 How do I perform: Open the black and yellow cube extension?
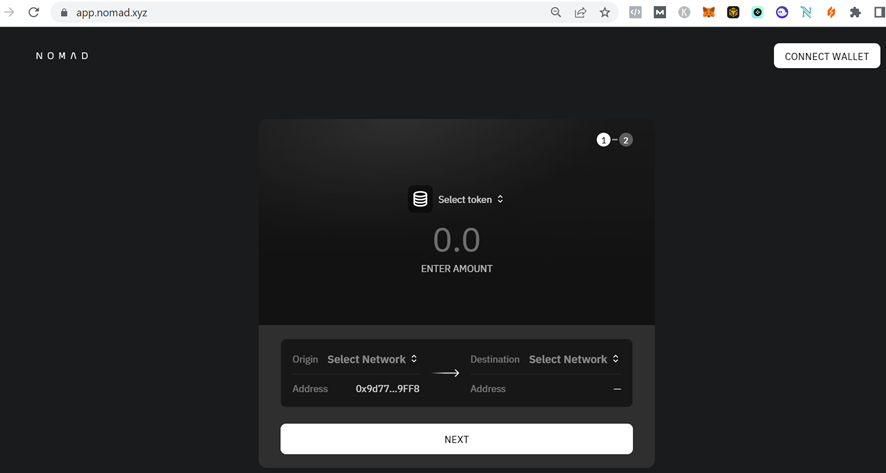point(733,12)
